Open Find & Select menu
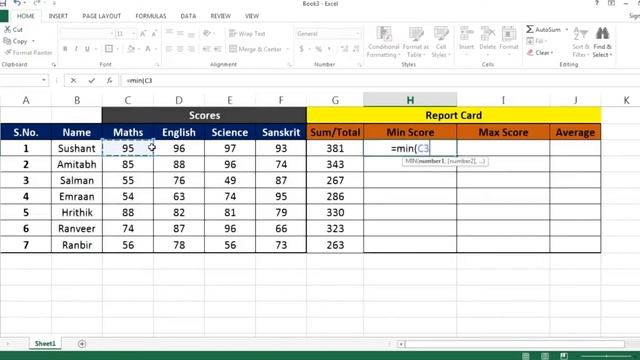This screenshot has width=640, height=360. click(602, 42)
